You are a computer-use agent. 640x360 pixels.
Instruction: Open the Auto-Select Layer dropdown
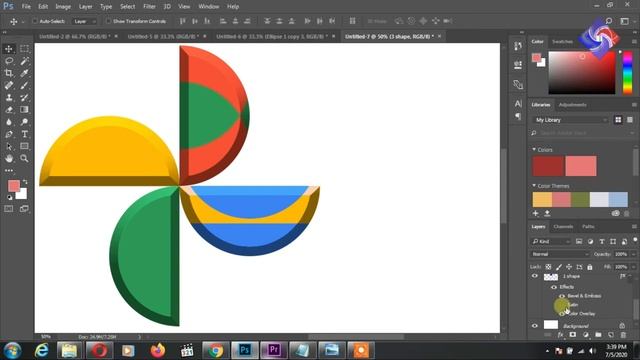[85, 21]
